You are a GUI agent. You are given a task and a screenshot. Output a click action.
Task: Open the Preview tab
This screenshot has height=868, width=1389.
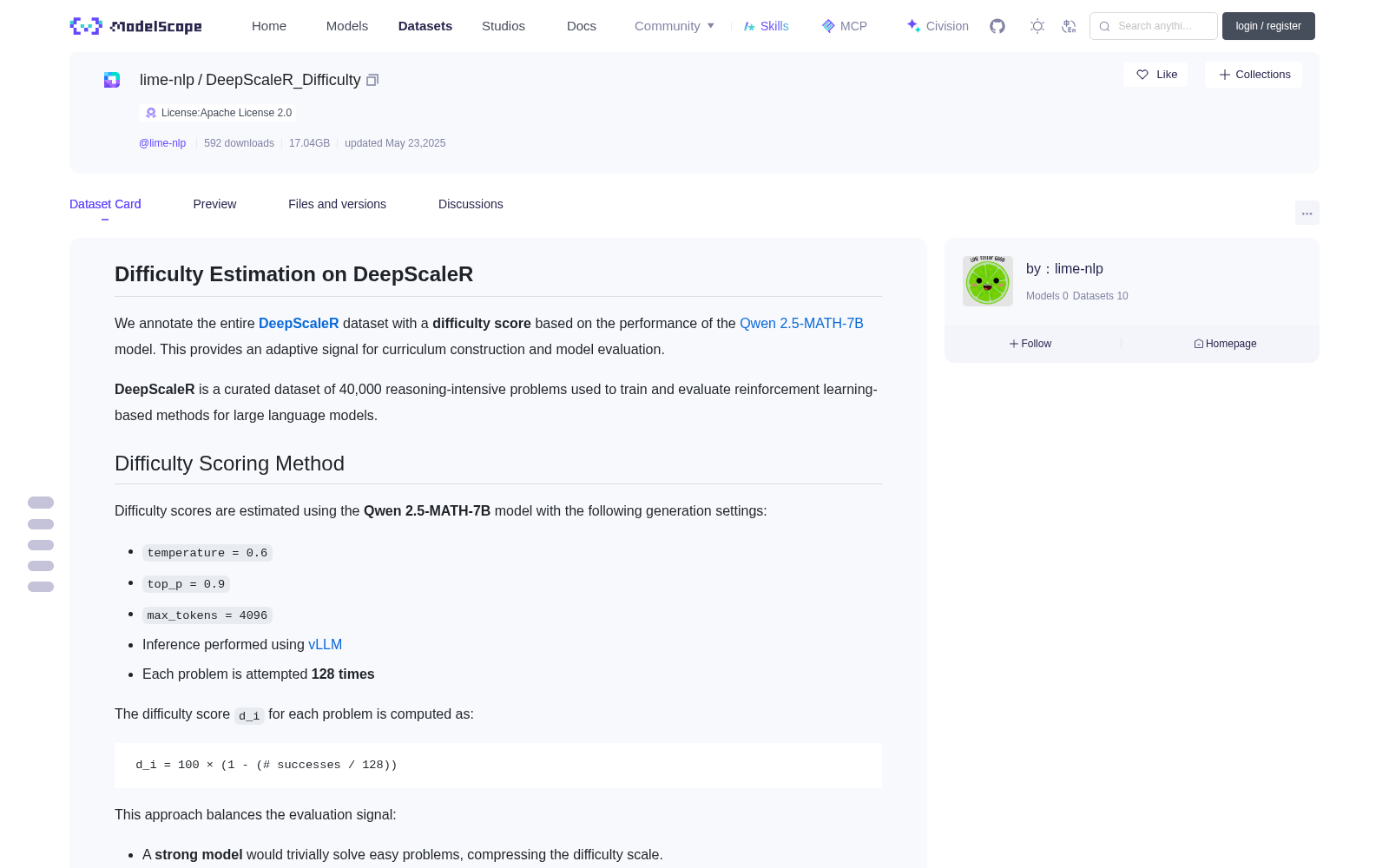[x=214, y=204]
